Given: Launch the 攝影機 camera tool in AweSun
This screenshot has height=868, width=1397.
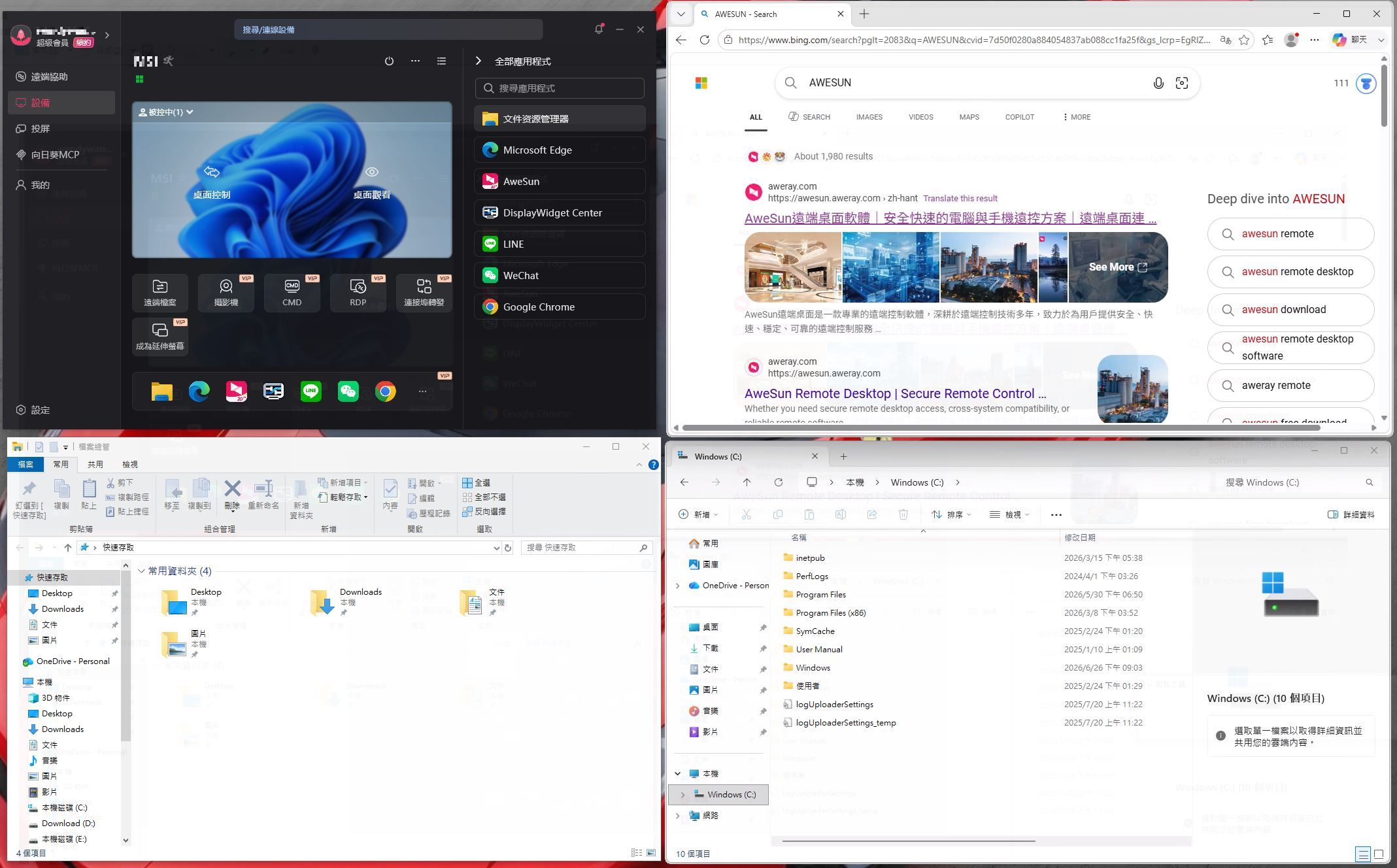Looking at the screenshot, I should click(226, 292).
